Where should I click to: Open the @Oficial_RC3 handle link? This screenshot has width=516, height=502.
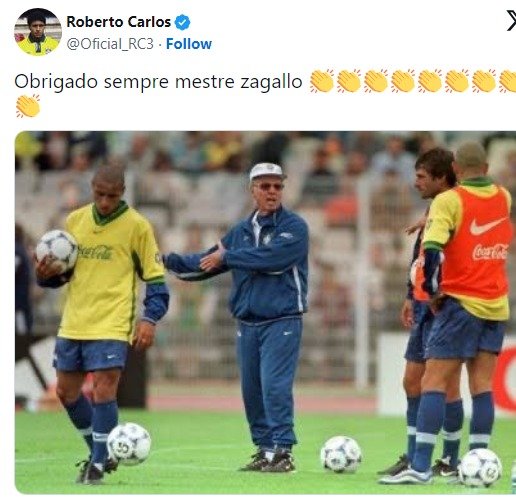point(110,44)
